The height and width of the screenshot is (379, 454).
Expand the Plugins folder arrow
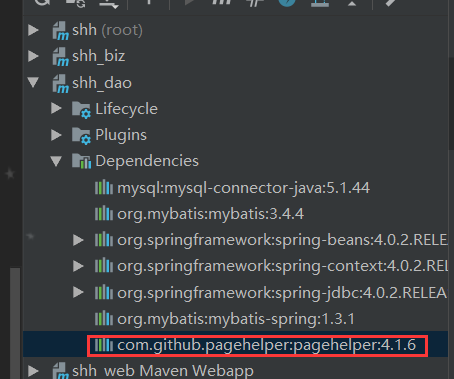pos(56,135)
